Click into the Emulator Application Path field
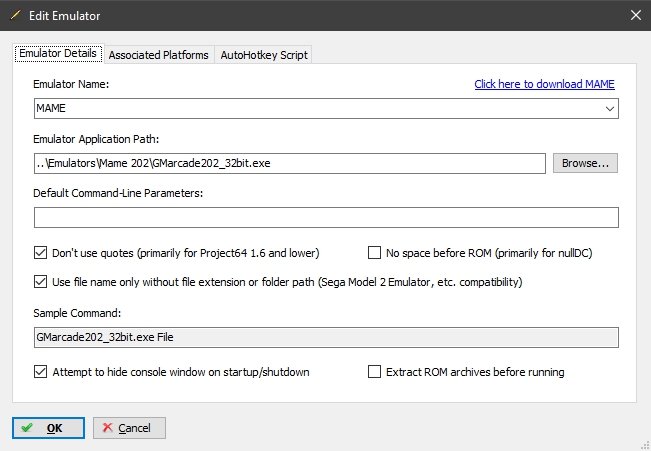 pyautogui.click(x=290, y=163)
